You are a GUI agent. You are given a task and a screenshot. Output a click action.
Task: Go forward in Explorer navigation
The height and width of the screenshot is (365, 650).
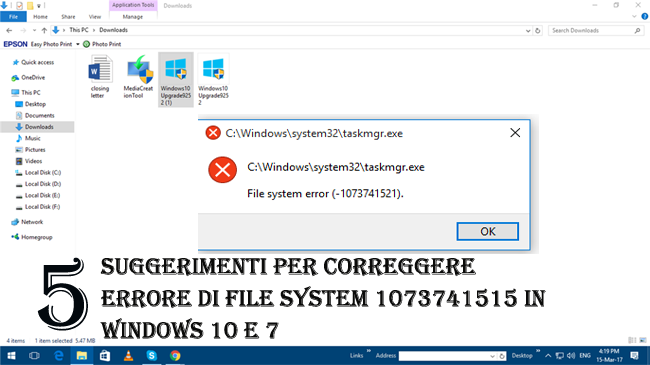23,30
